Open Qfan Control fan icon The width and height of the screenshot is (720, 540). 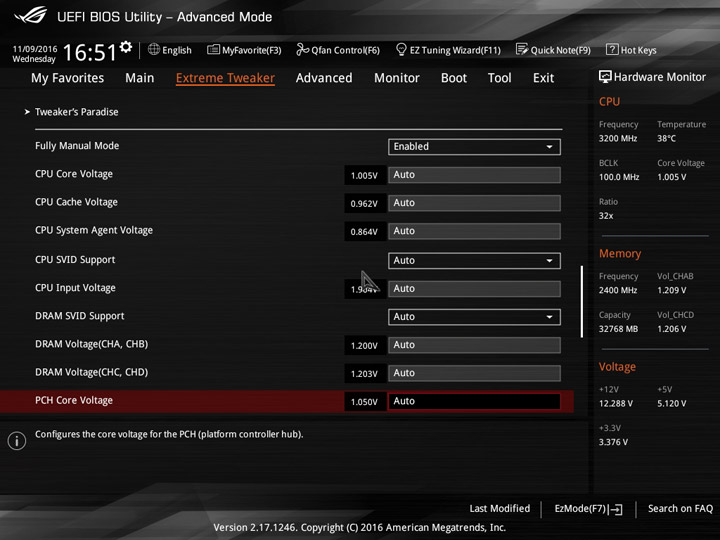click(x=302, y=49)
